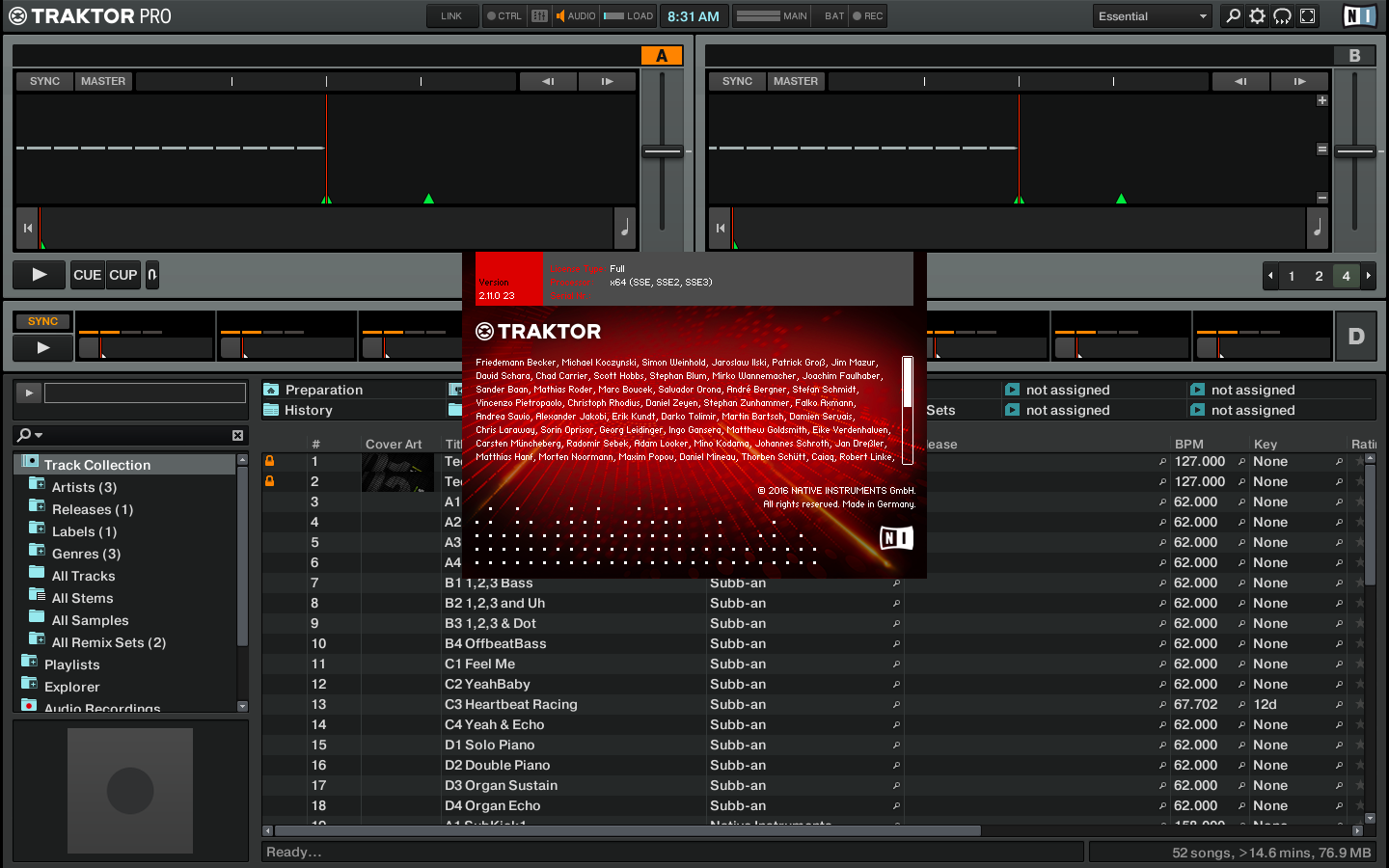Toggle orange SYNC on the remix deck
Viewport: 1389px width, 868px height.
pos(42,322)
